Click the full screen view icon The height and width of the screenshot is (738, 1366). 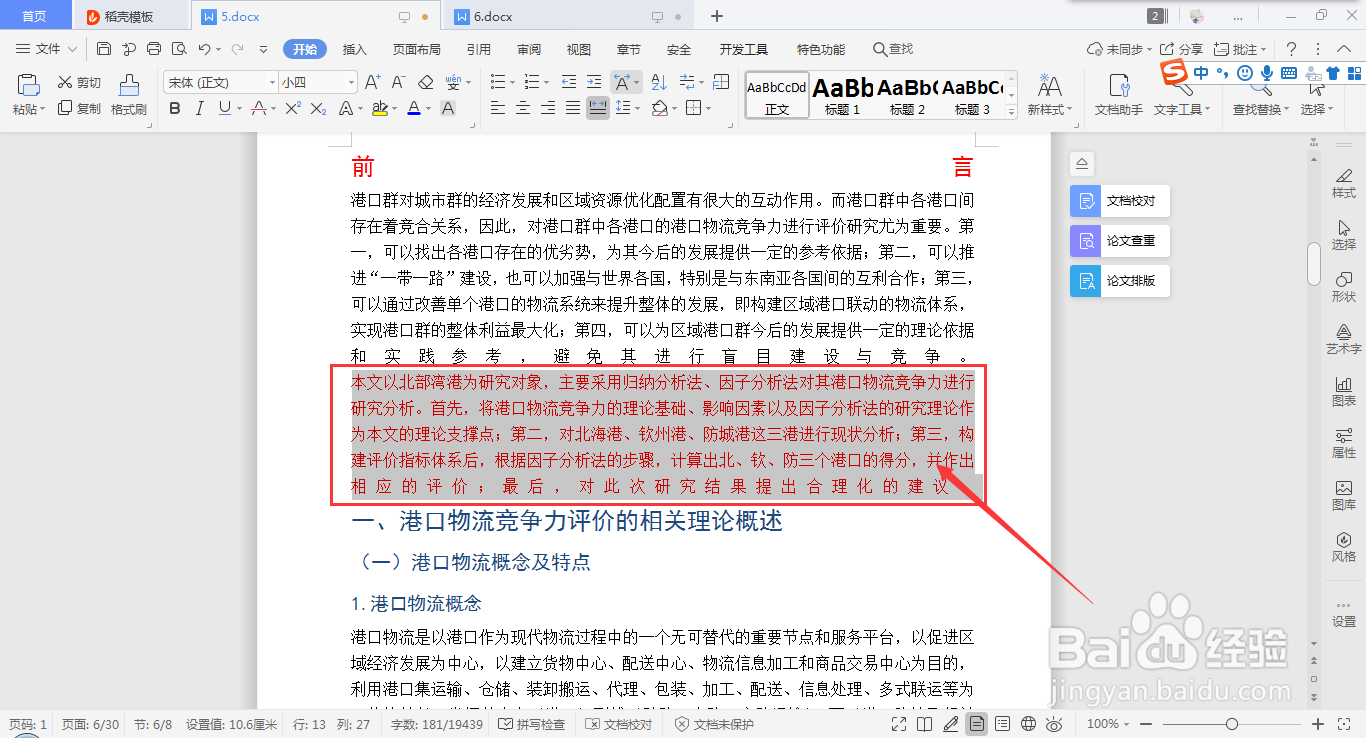point(897,722)
